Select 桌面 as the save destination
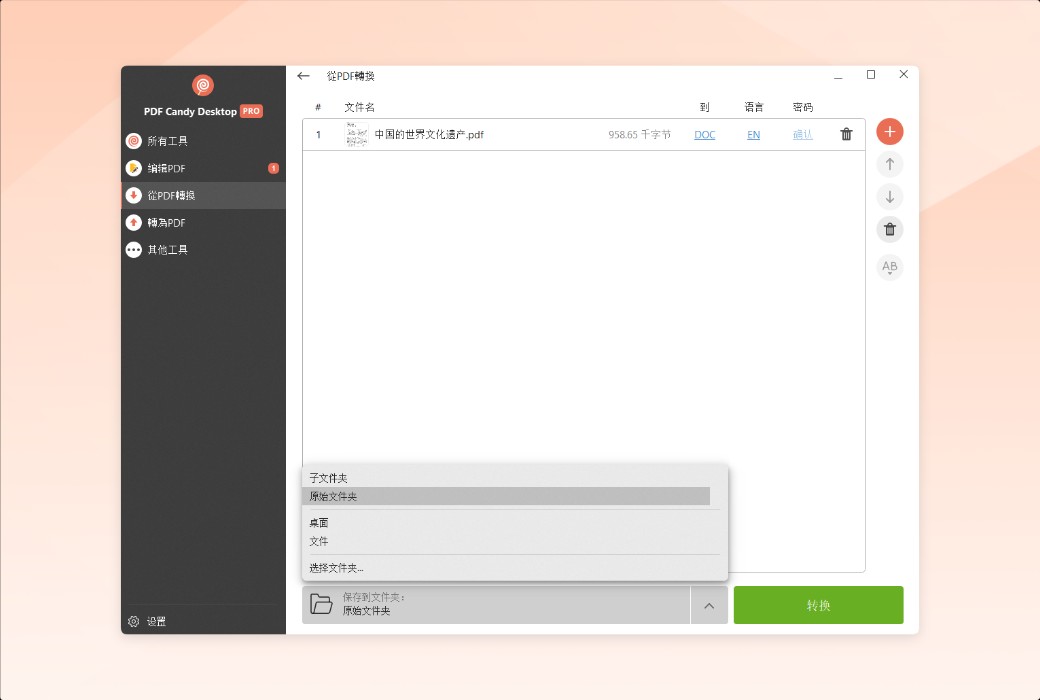This screenshot has width=1040, height=700. 319,522
